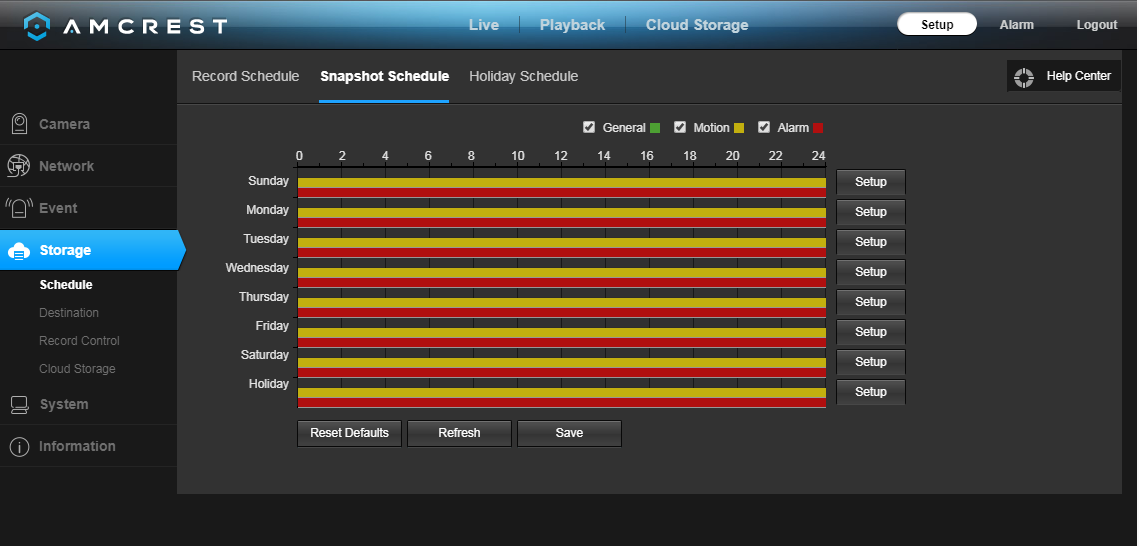Image resolution: width=1139 pixels, height=546 pixels.
Task: Open the Playback page
Action: point(572,25)
